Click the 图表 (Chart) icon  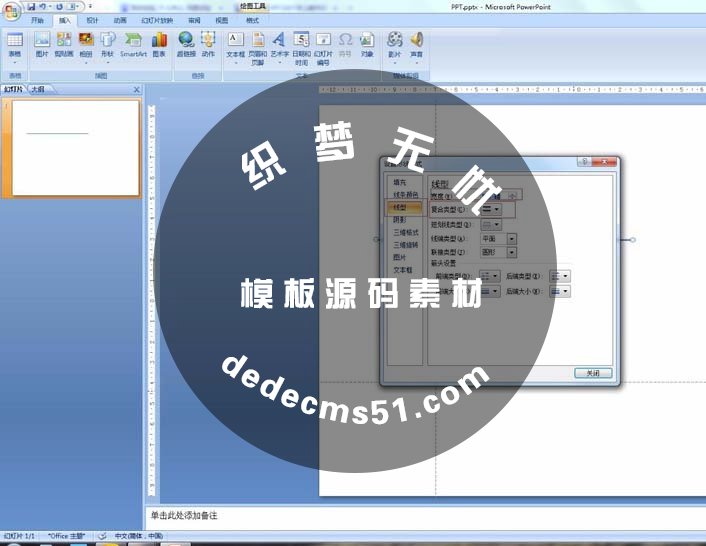click(x=159, y=44)
